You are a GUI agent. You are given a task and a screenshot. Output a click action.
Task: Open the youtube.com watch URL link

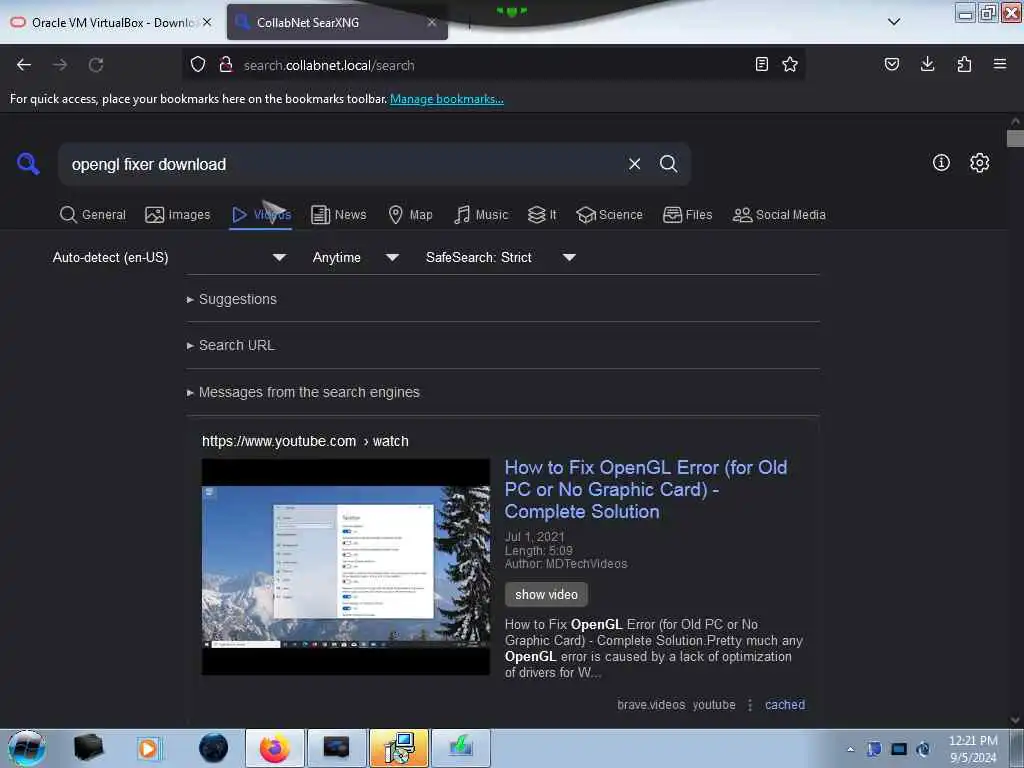point(305,441)
